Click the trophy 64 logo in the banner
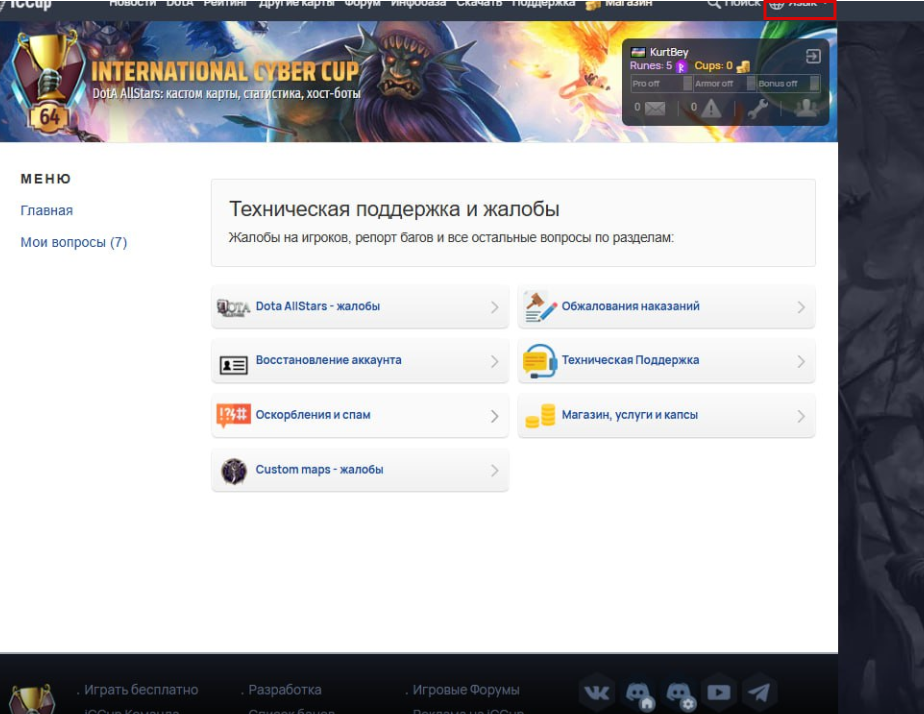Viewport: 924px width, 714px height. (x=48, y=82)
